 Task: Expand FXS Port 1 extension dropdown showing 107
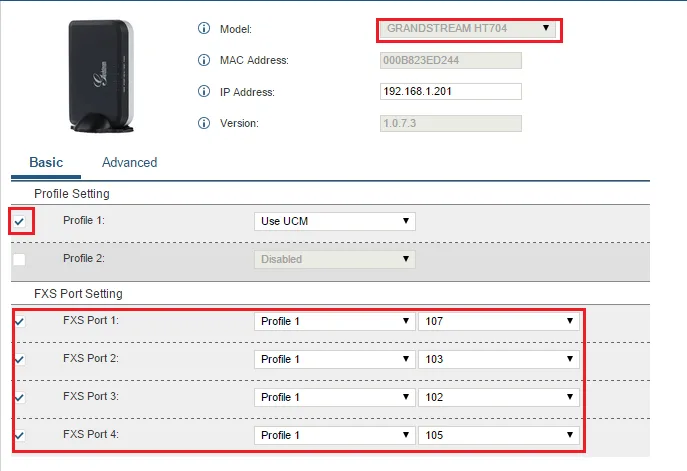click(x=498, y=321)
